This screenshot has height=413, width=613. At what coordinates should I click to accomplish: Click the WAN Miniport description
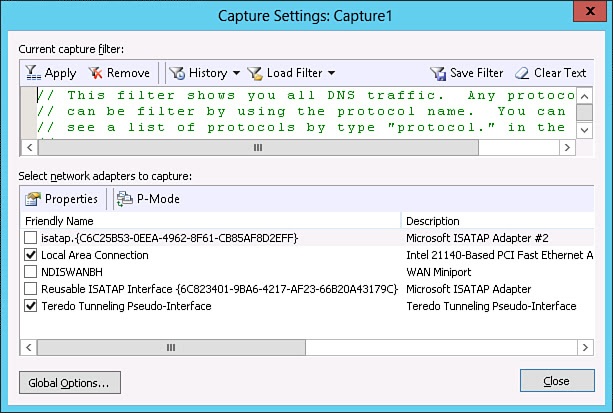(439, 272)
